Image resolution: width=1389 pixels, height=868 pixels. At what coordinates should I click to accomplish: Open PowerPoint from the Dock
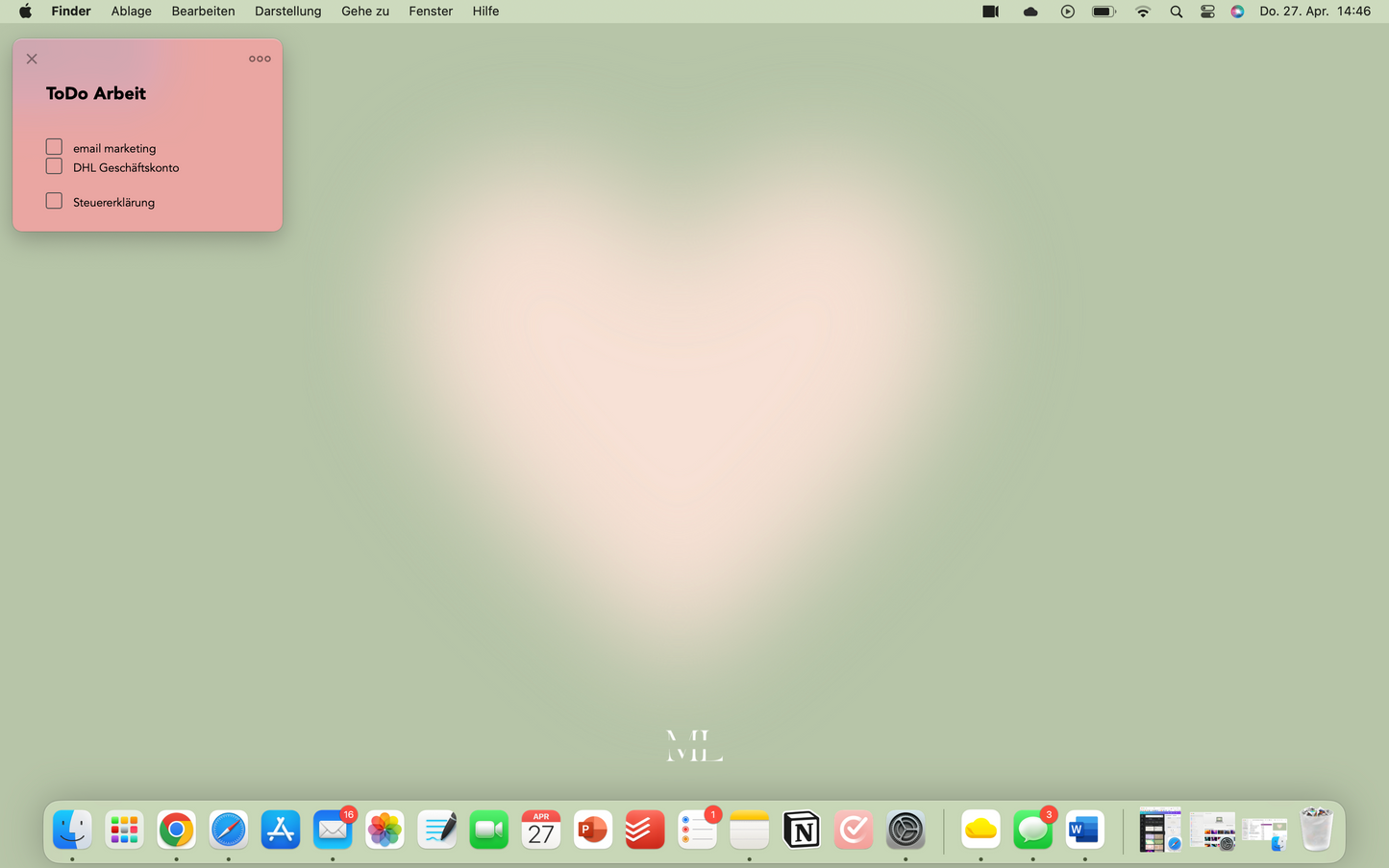point(592,830)
